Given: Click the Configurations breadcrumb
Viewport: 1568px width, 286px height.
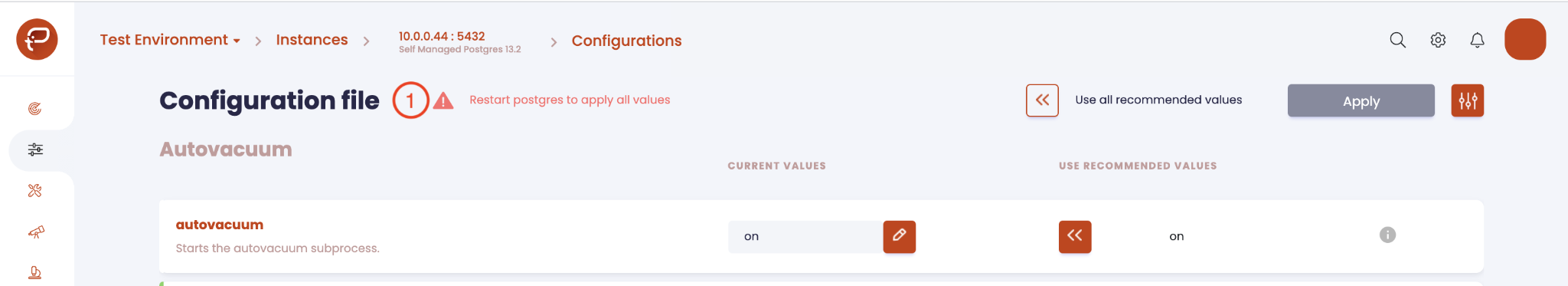Looking at the screenshot, I should coord(626,41).
